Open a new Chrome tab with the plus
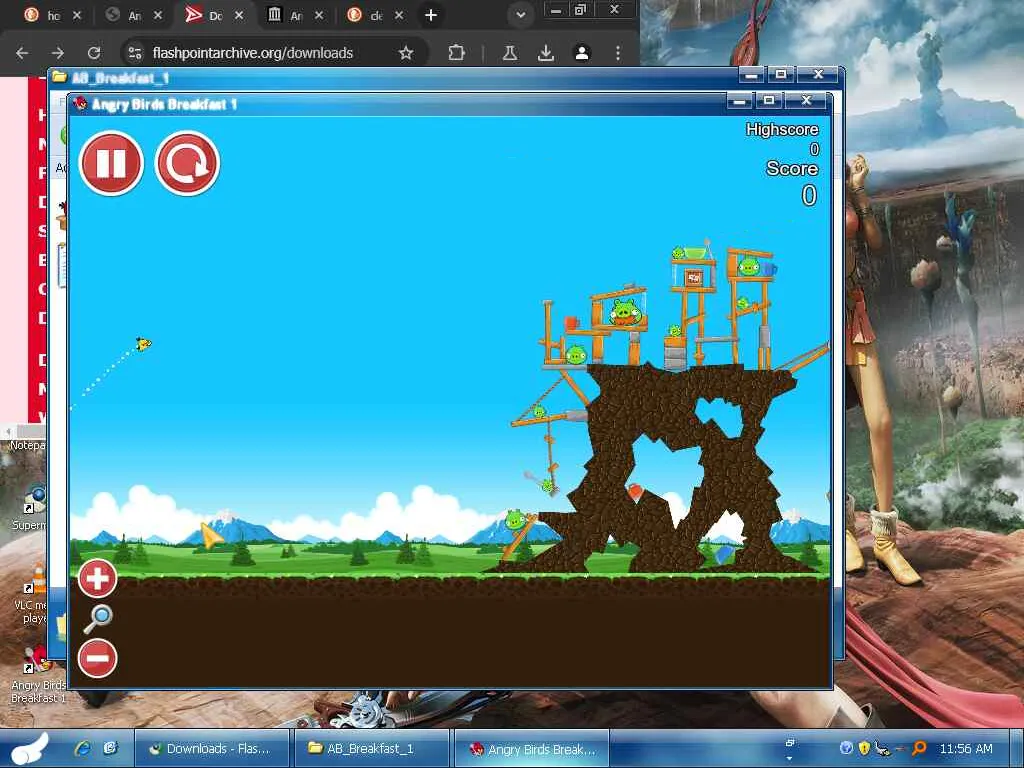 click(x=431, y=15)
